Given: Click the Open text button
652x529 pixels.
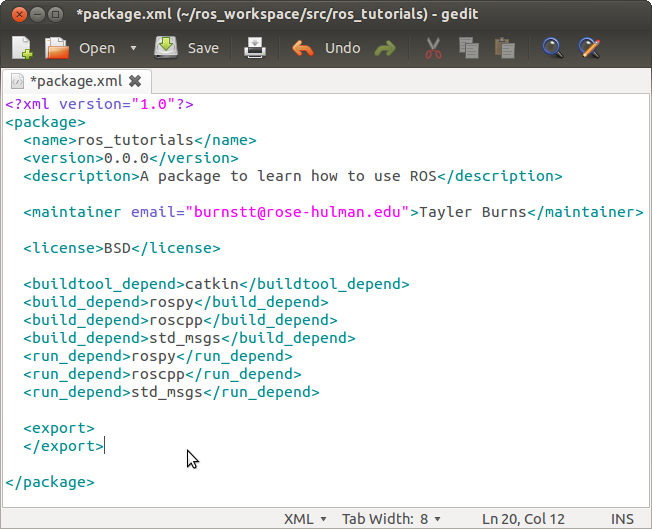Looking at the screenshot, I should point(97,48).
